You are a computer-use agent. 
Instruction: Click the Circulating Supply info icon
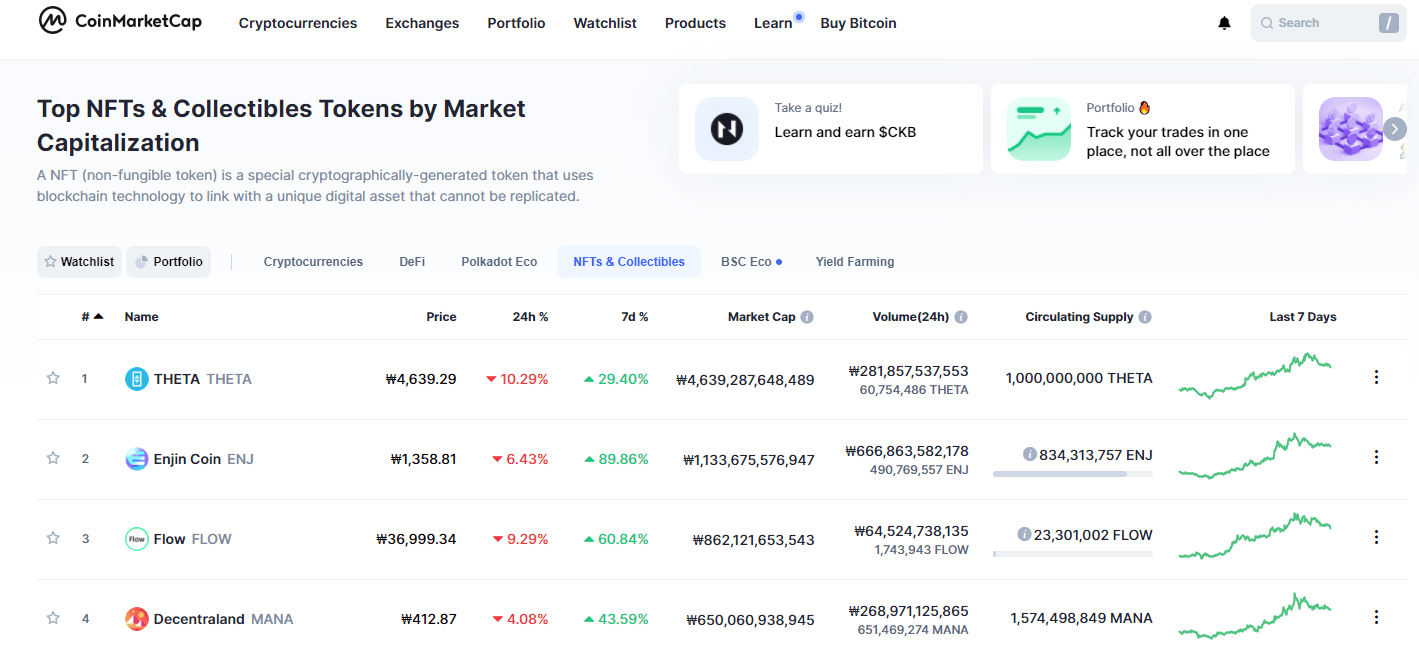[1145, 317]
